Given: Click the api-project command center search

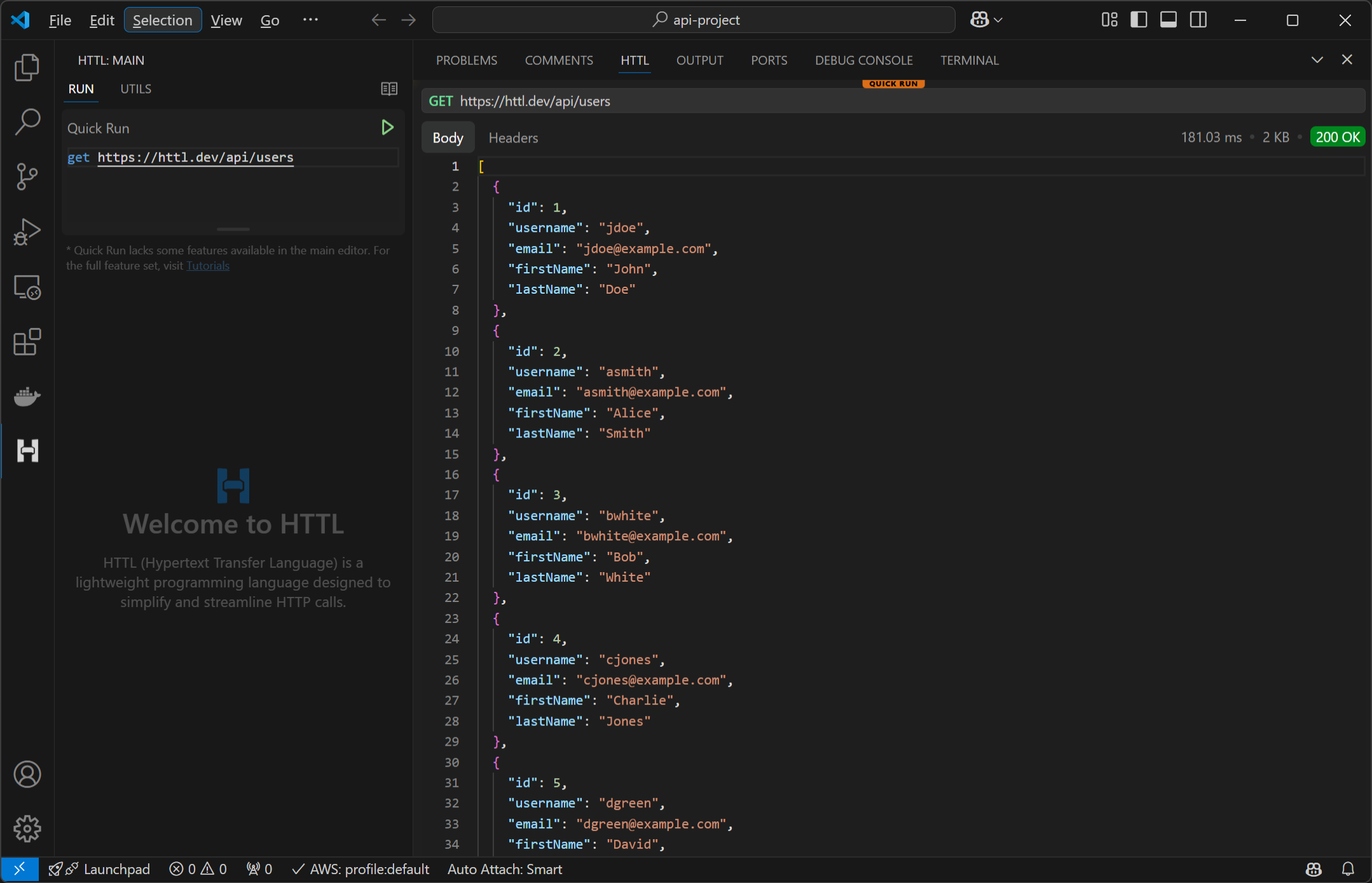Looking at the screenshot, I should coord(694,20).
